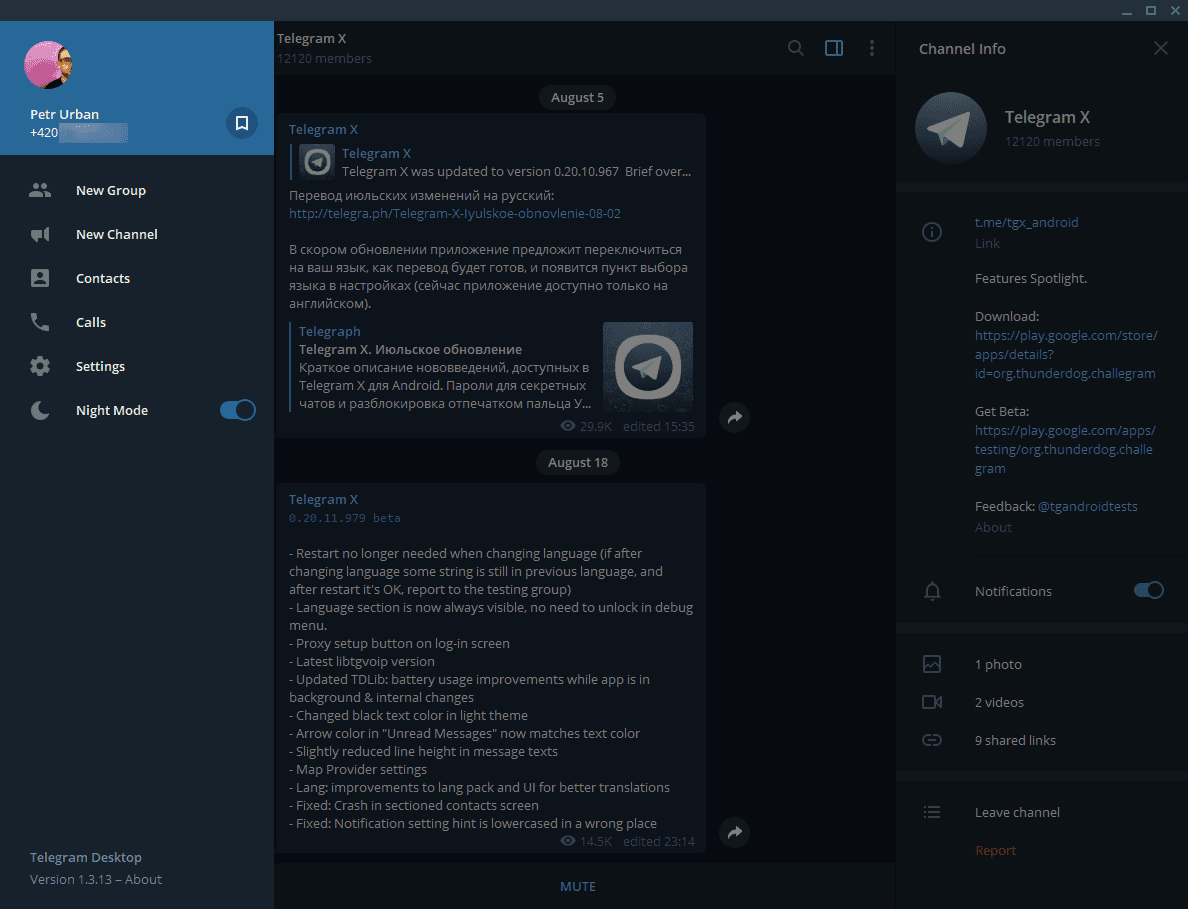The image size is (1188, 909).
Task: Open search in the Telegram X channel
Action: pos(795,47)
